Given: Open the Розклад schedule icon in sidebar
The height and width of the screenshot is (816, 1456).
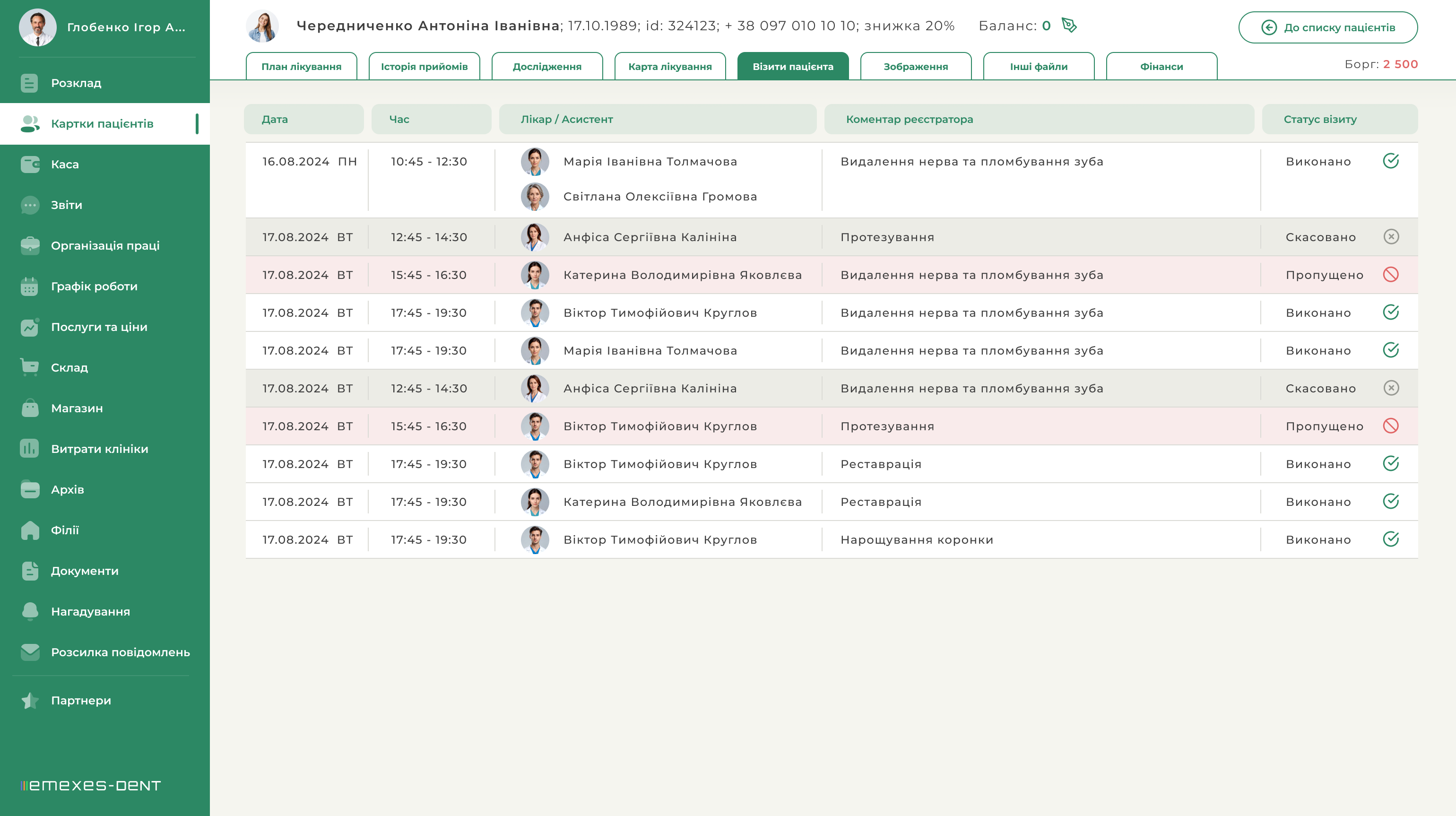Looking at the screenshot, I should click(29, 83).
